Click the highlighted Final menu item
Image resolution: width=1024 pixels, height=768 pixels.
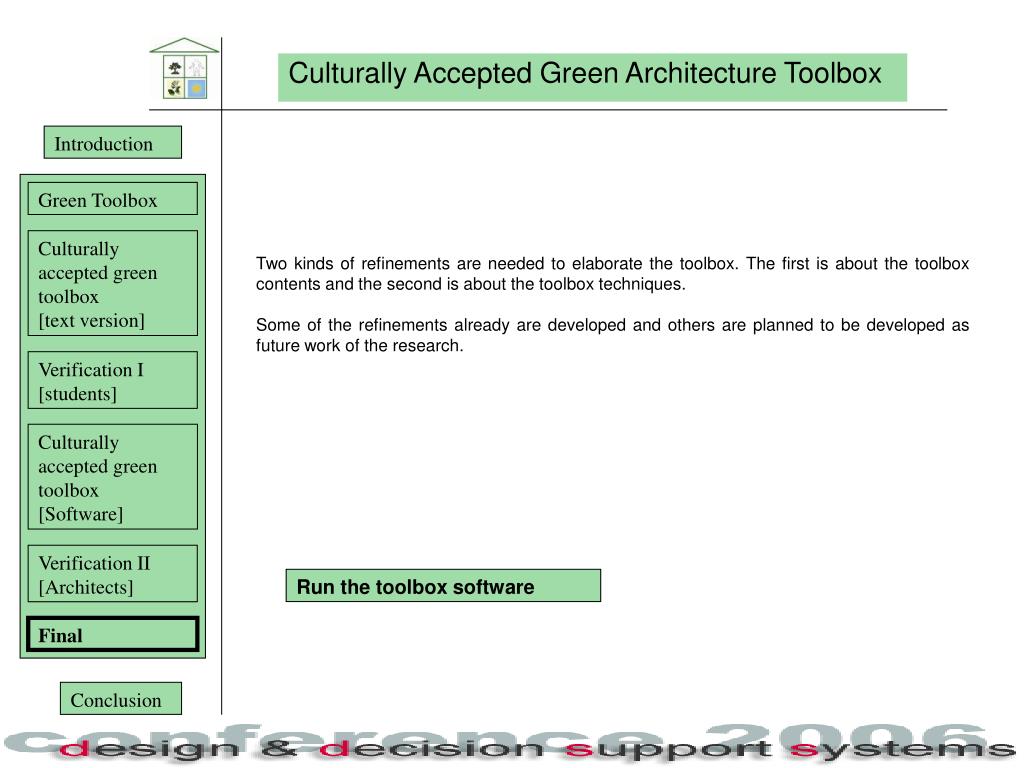[x=112, y=634]
